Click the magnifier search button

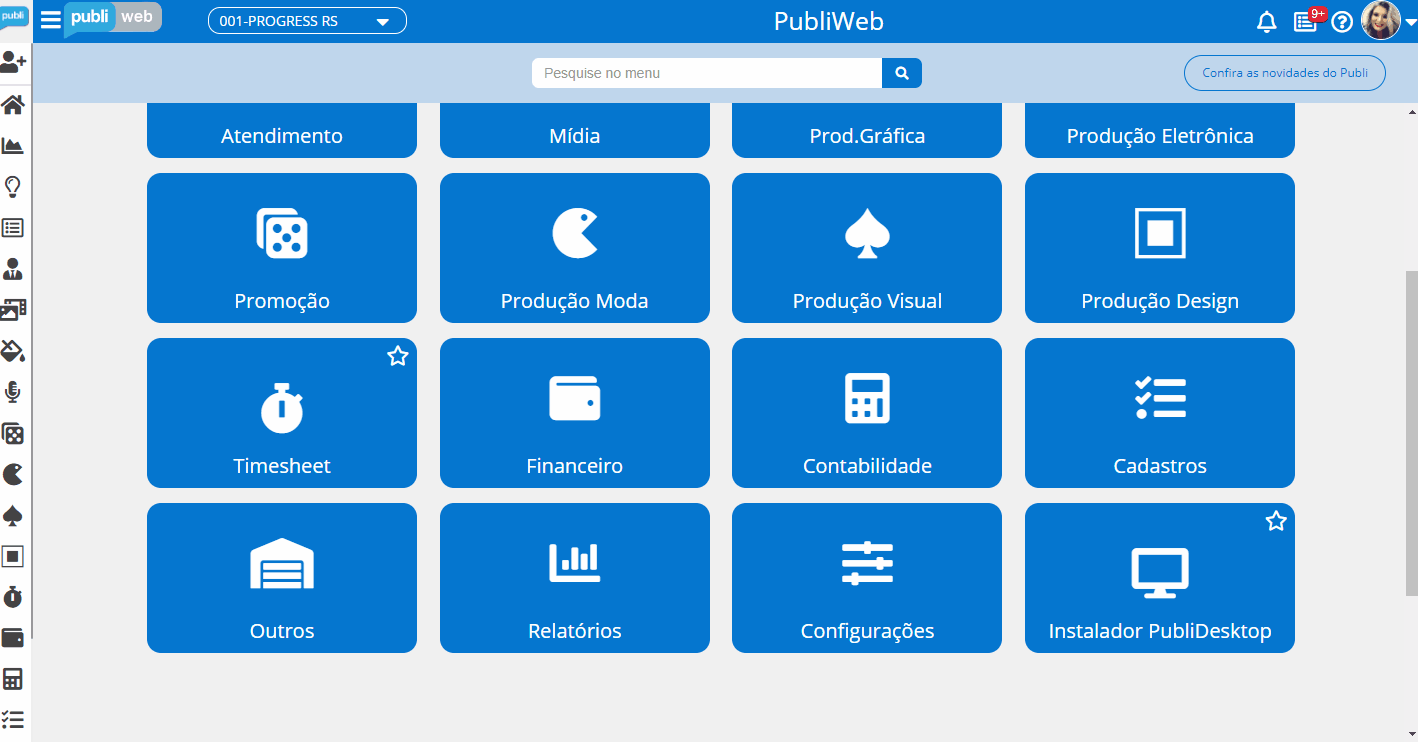(902, 73)
